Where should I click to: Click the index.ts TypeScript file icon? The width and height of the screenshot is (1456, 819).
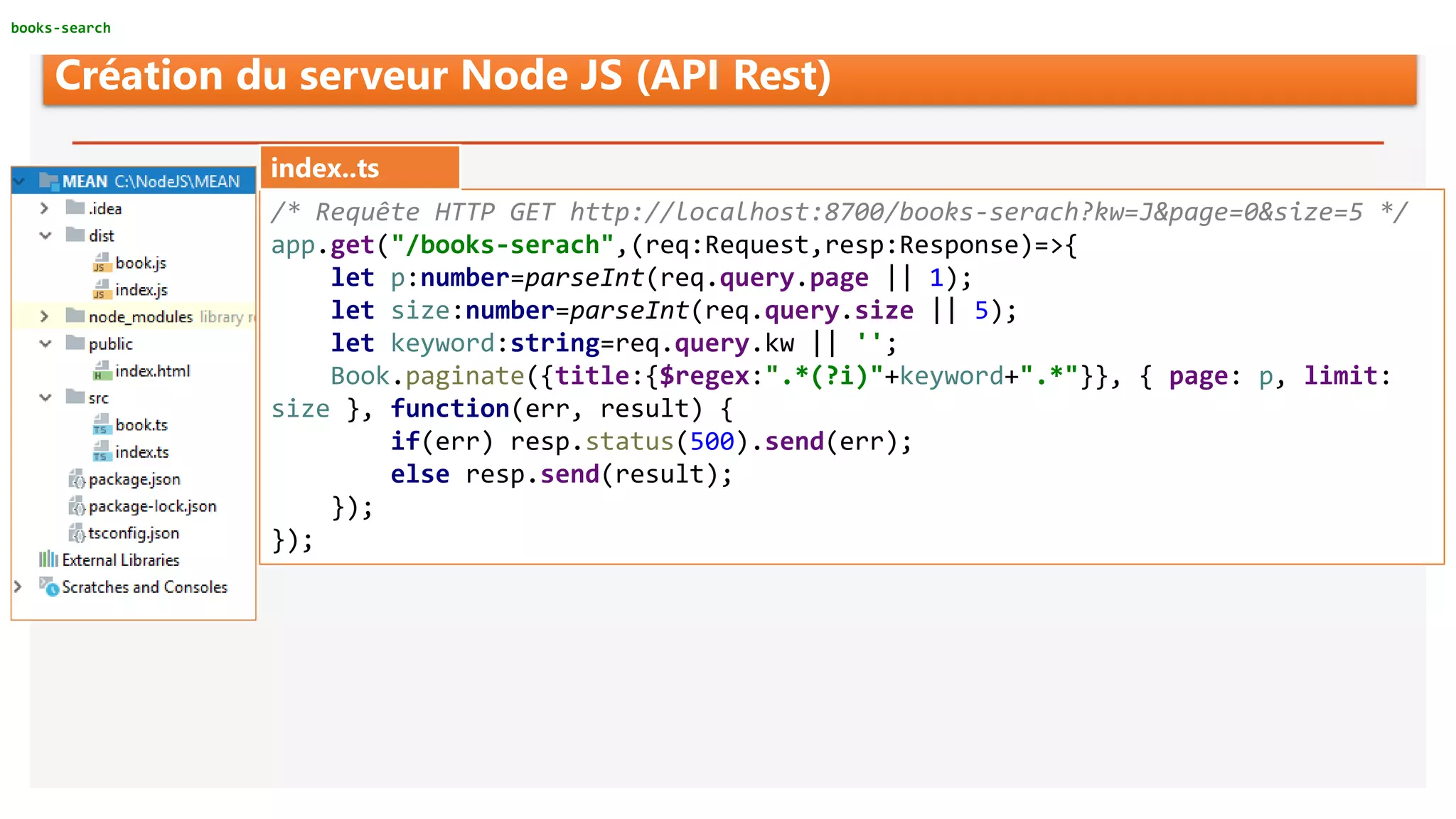(102, 451)
